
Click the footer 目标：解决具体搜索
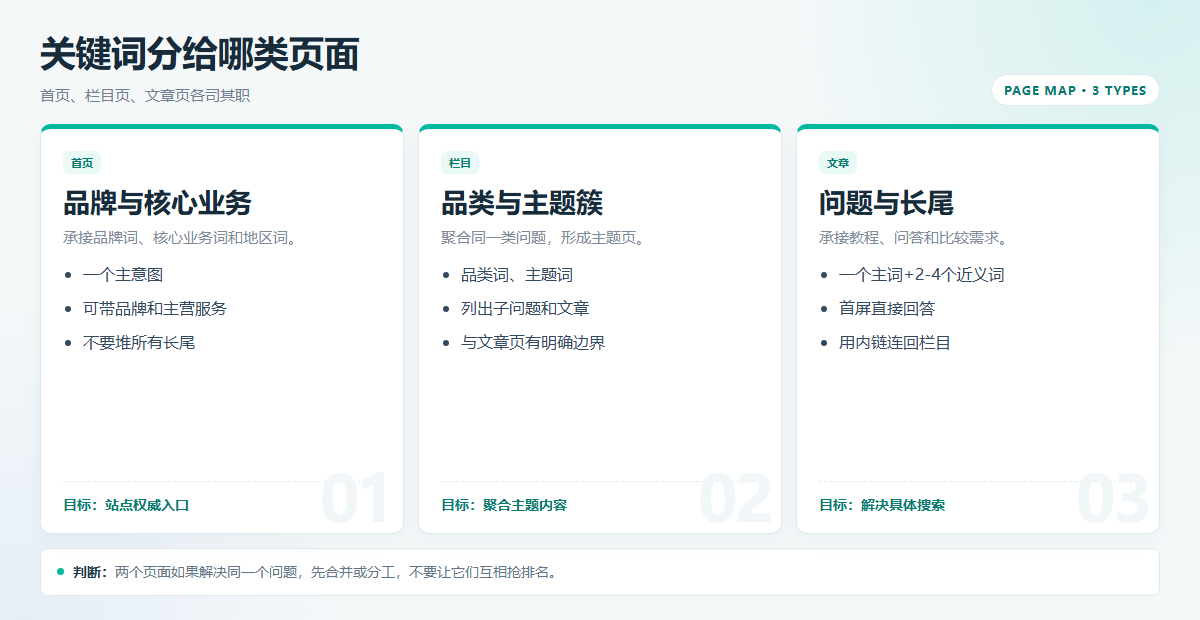tap(882, 505)
